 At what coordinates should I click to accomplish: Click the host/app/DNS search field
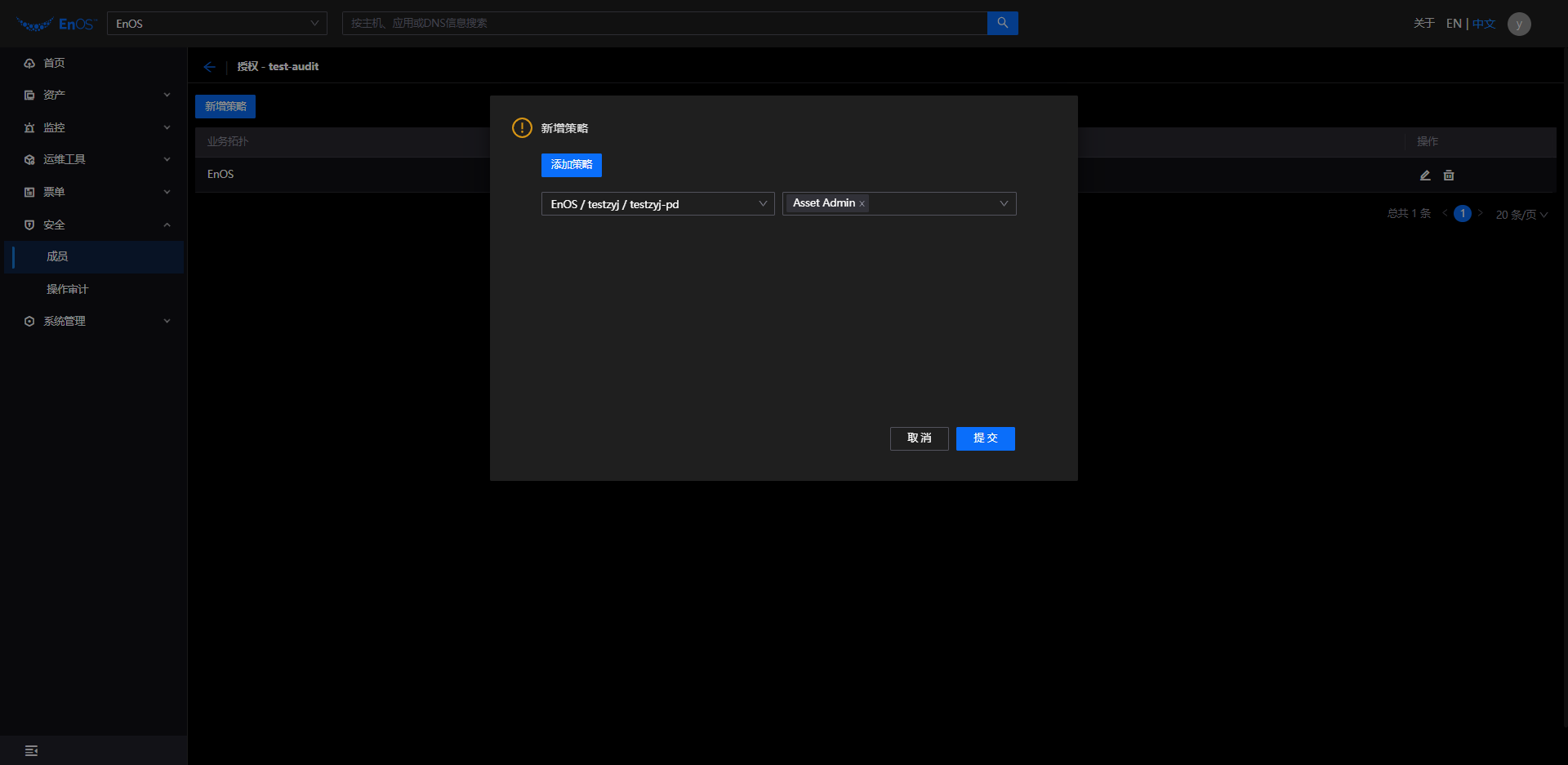665,23
